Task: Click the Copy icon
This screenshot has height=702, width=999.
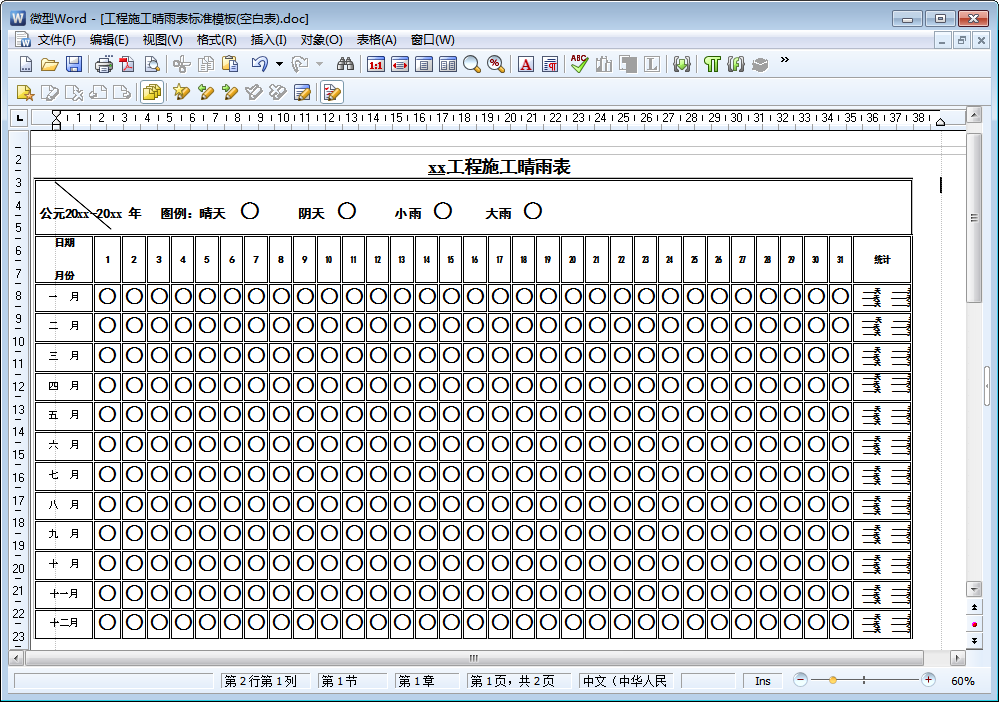Action: (206, 64)
